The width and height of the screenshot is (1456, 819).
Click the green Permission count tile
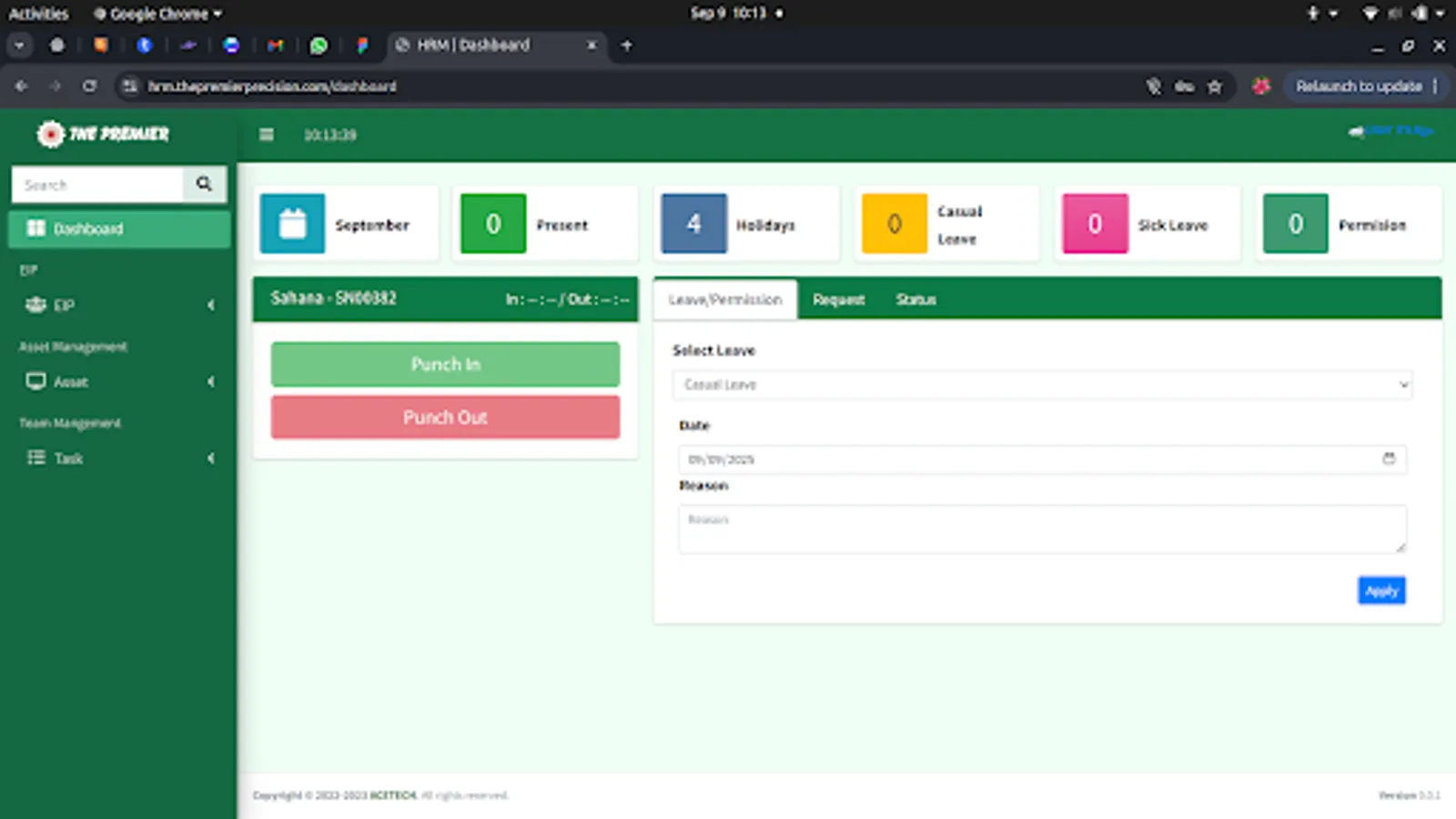coord(1296,224)
